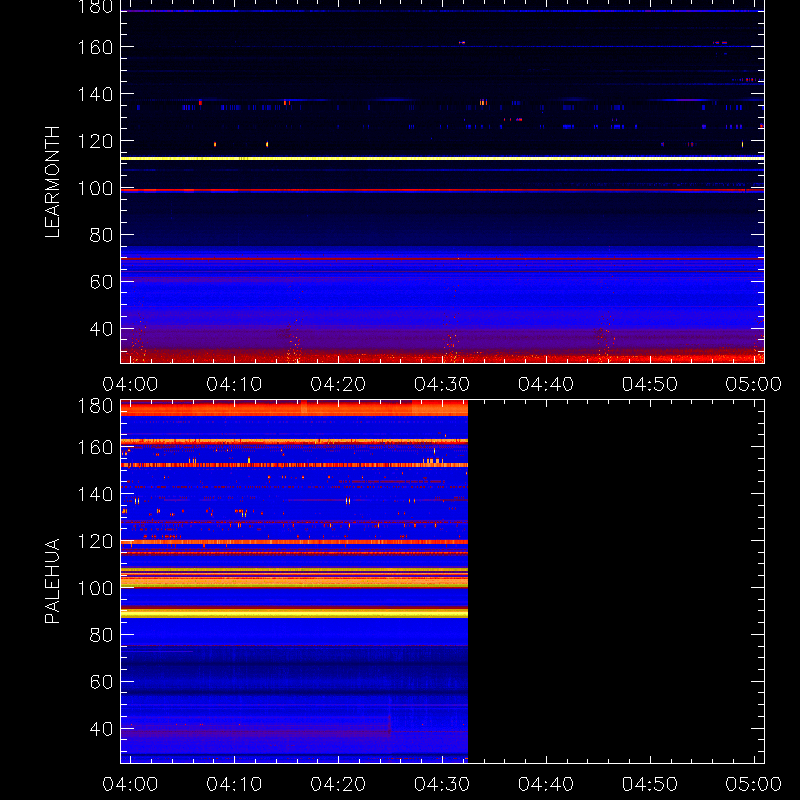This screenshot has width=800, height=800.
Task: Click 04:30 time label under PALEHUA plot
Action: pyautogui.click(x=442, y=784)
